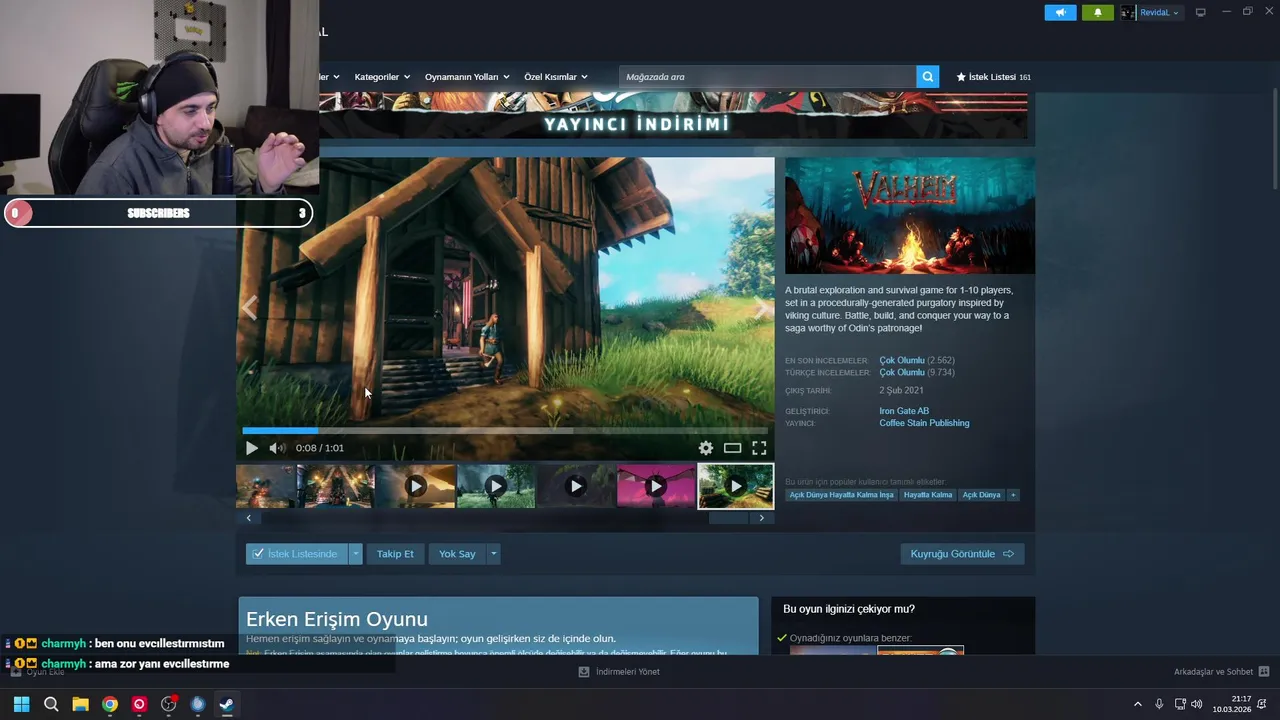Open the red circular app in taskbar
Viewport: 1280px width, 720px height.
[139, 704]
